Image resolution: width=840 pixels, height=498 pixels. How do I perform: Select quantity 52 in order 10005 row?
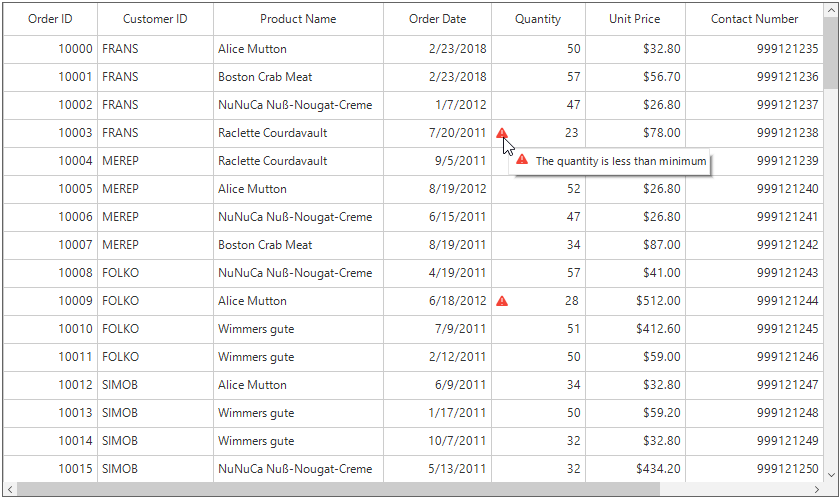[x=538, y=189]
